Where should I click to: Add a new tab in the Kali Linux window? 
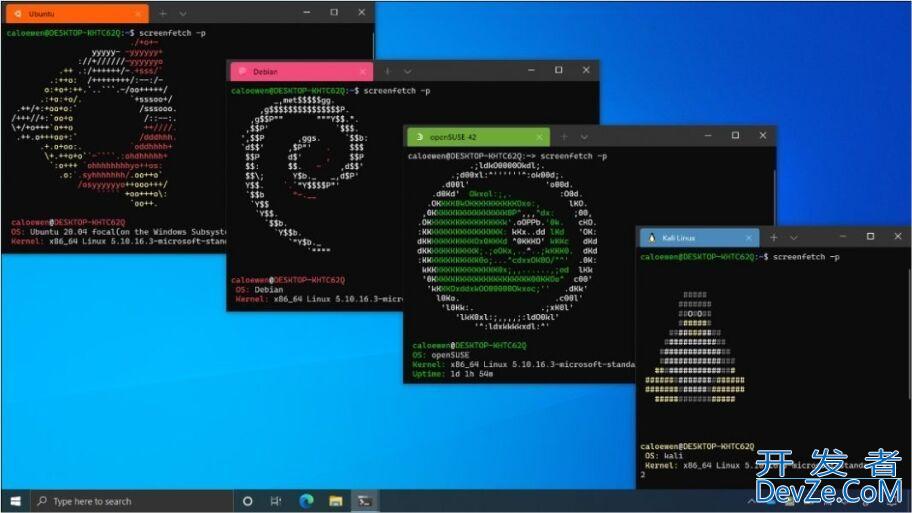click(774, 238)
